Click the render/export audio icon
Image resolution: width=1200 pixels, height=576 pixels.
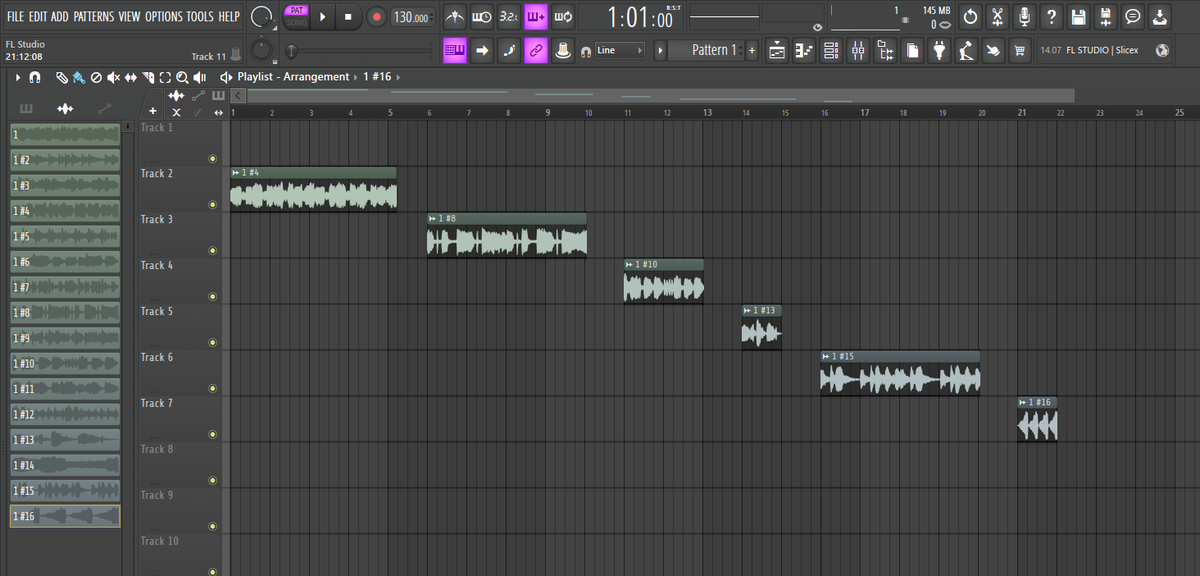[1105, 17]
